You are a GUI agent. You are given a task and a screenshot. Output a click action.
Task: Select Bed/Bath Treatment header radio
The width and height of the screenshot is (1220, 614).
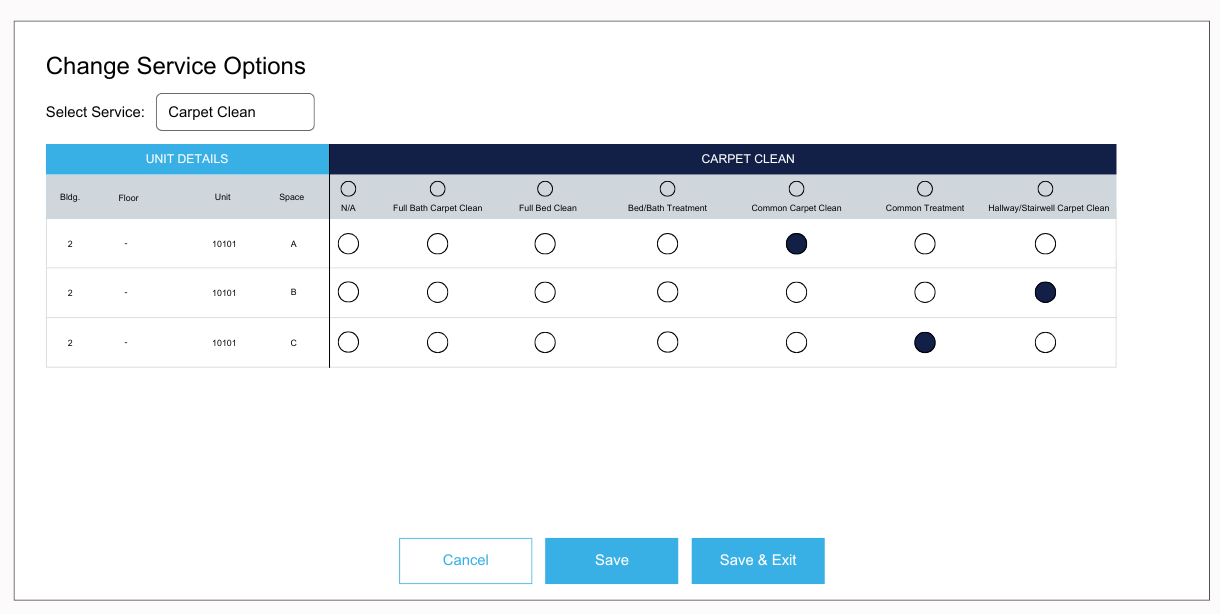tap(667, 188)
